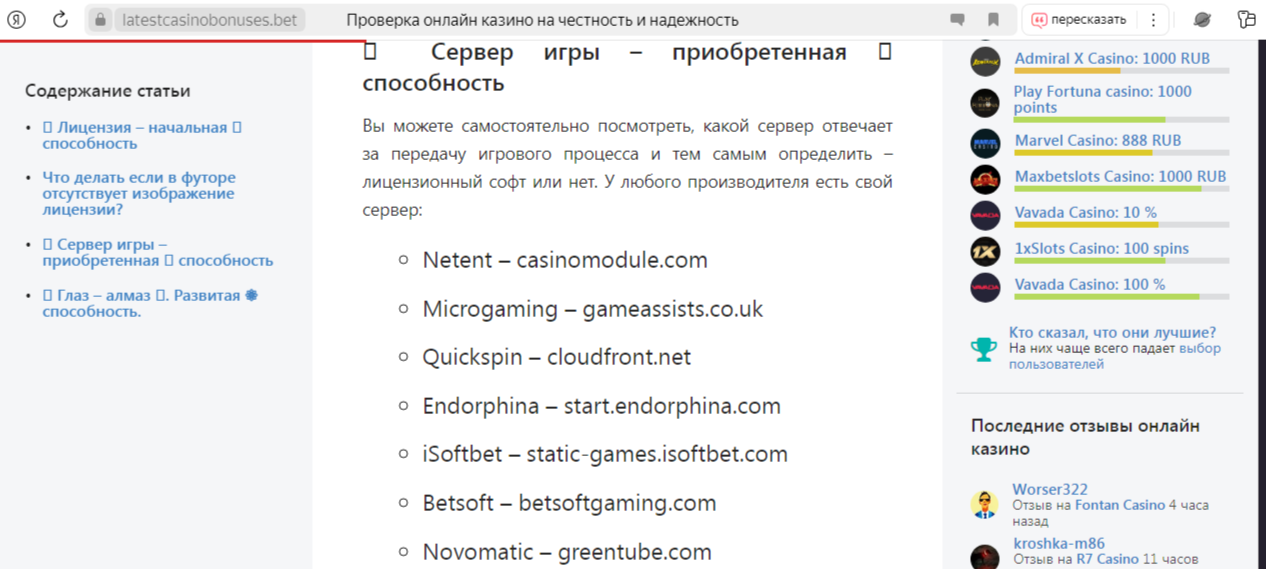Open the planet icon in browser toolbar
Viewport: 1266px width, 569px height.
(x=1203, y=20)
